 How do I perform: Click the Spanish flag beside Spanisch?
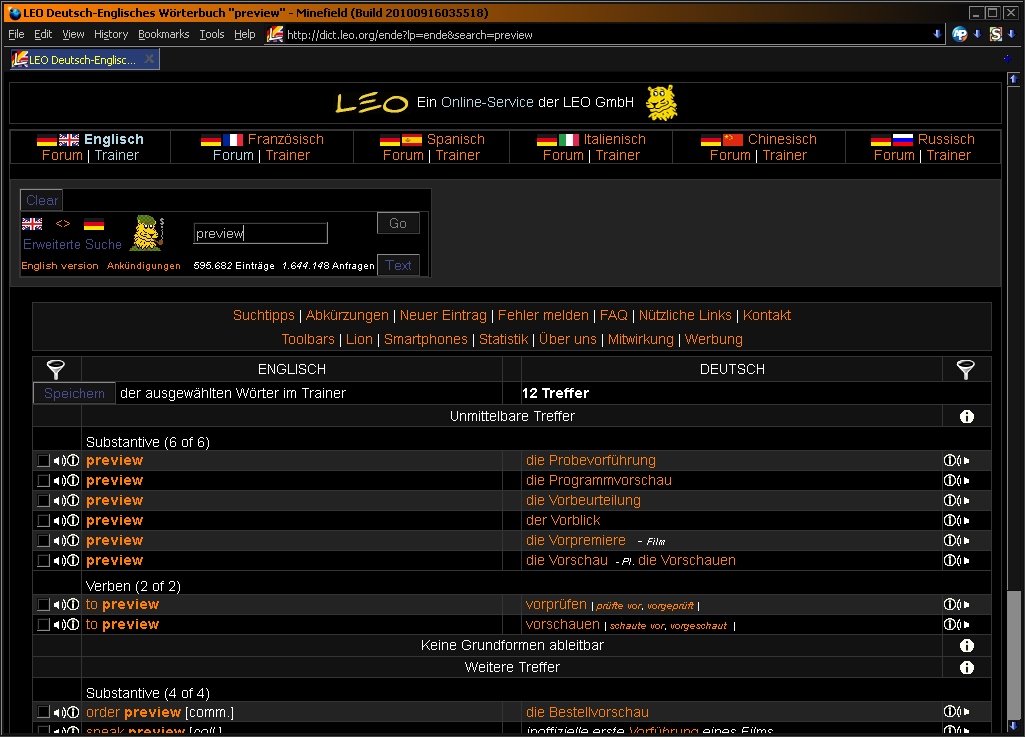[411, 139]
